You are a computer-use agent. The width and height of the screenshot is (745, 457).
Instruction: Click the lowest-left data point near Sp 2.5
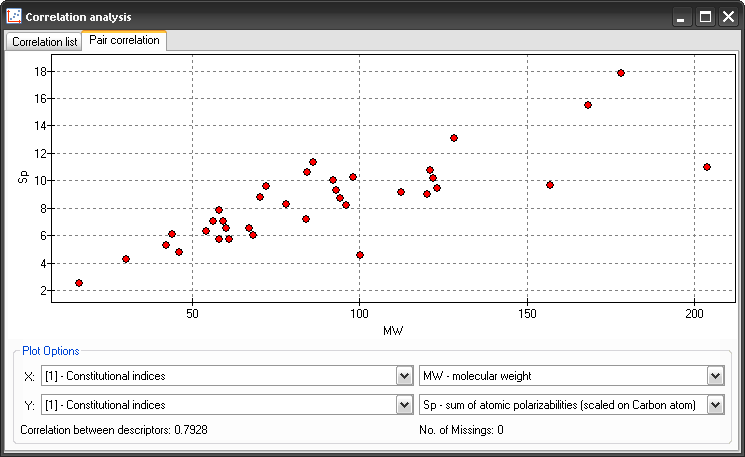coord(79,283)
